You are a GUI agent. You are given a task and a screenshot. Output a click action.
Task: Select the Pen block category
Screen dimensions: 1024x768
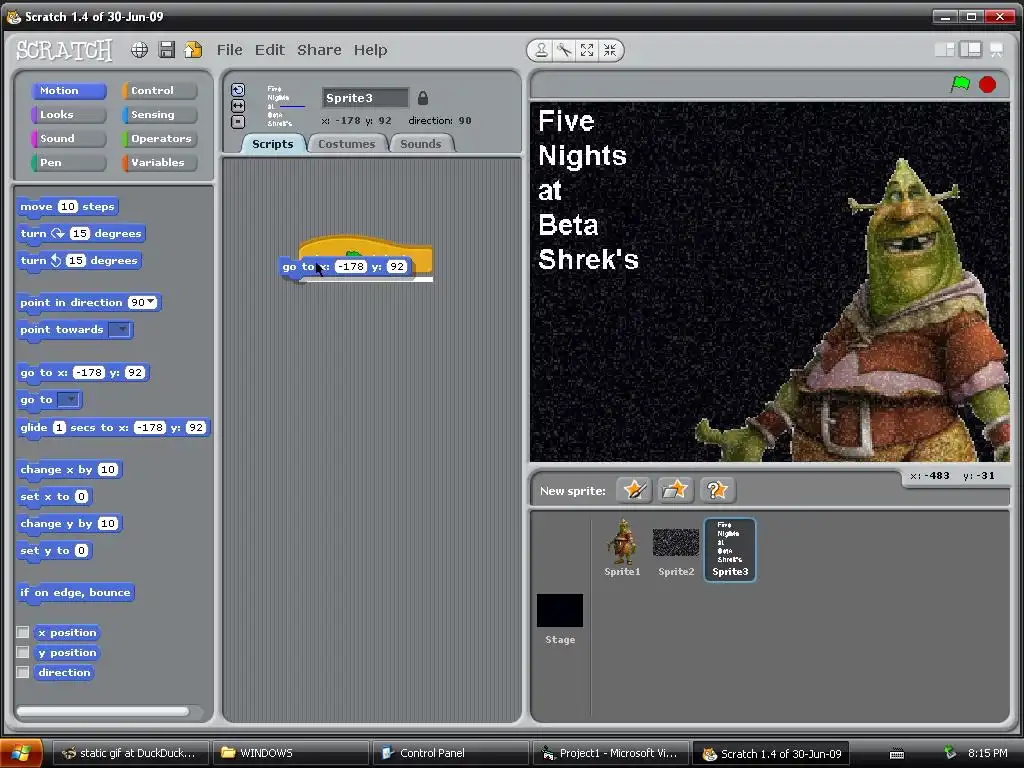tap(69, 163)
